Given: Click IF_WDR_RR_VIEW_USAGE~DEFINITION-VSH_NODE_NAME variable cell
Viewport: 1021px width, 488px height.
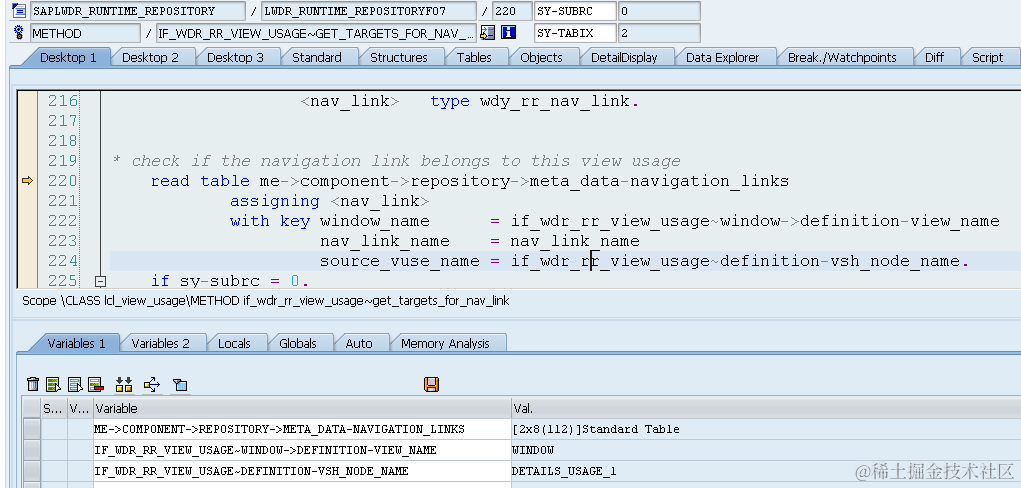Looking at the screenshot, I should point(302,471).
